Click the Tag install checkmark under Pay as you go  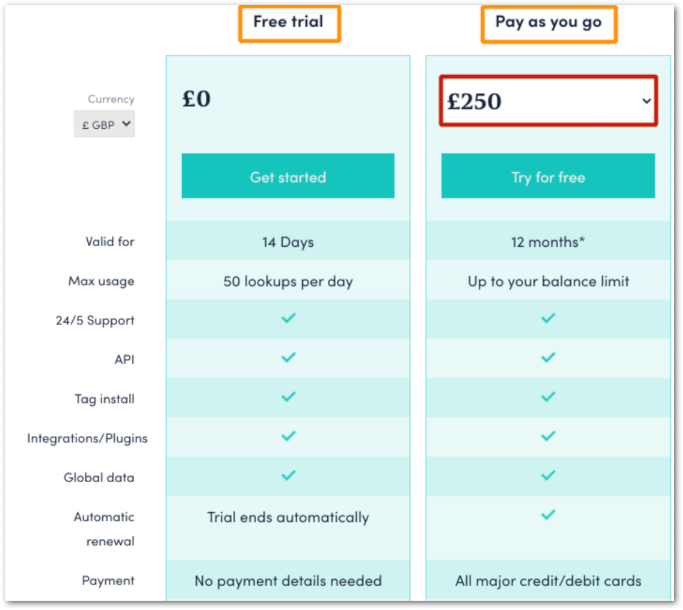click(548, 396)
